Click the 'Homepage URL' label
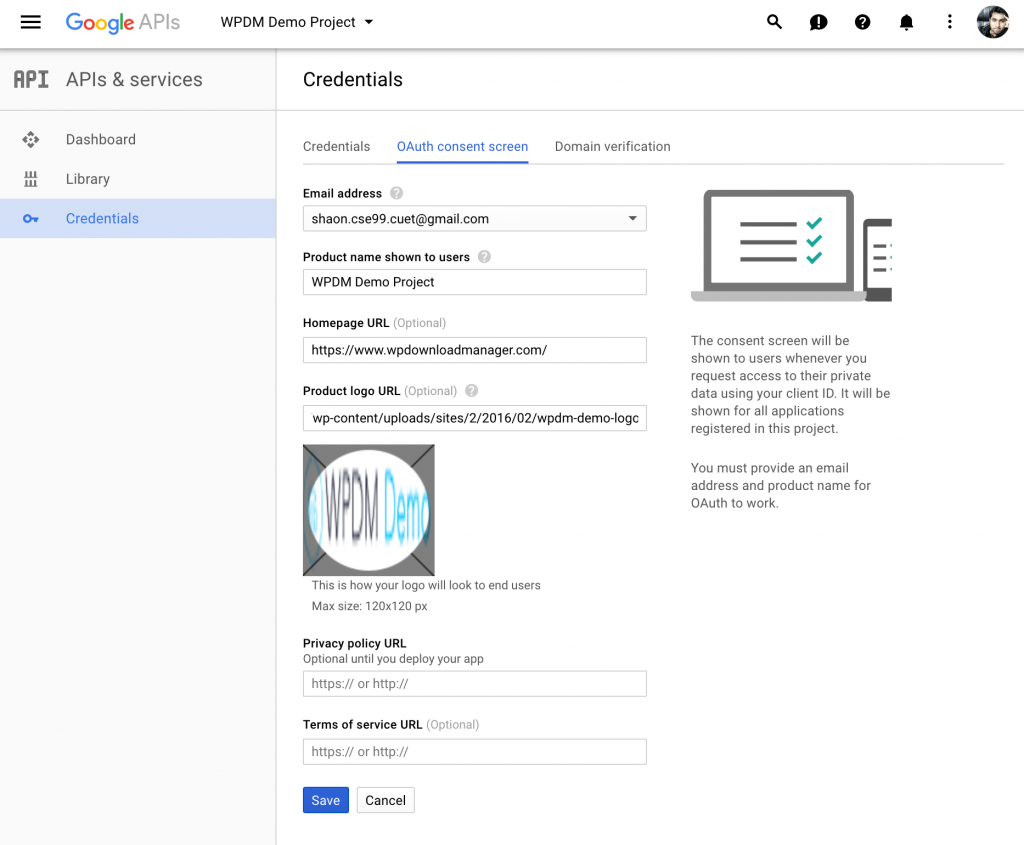 [346, 323]
